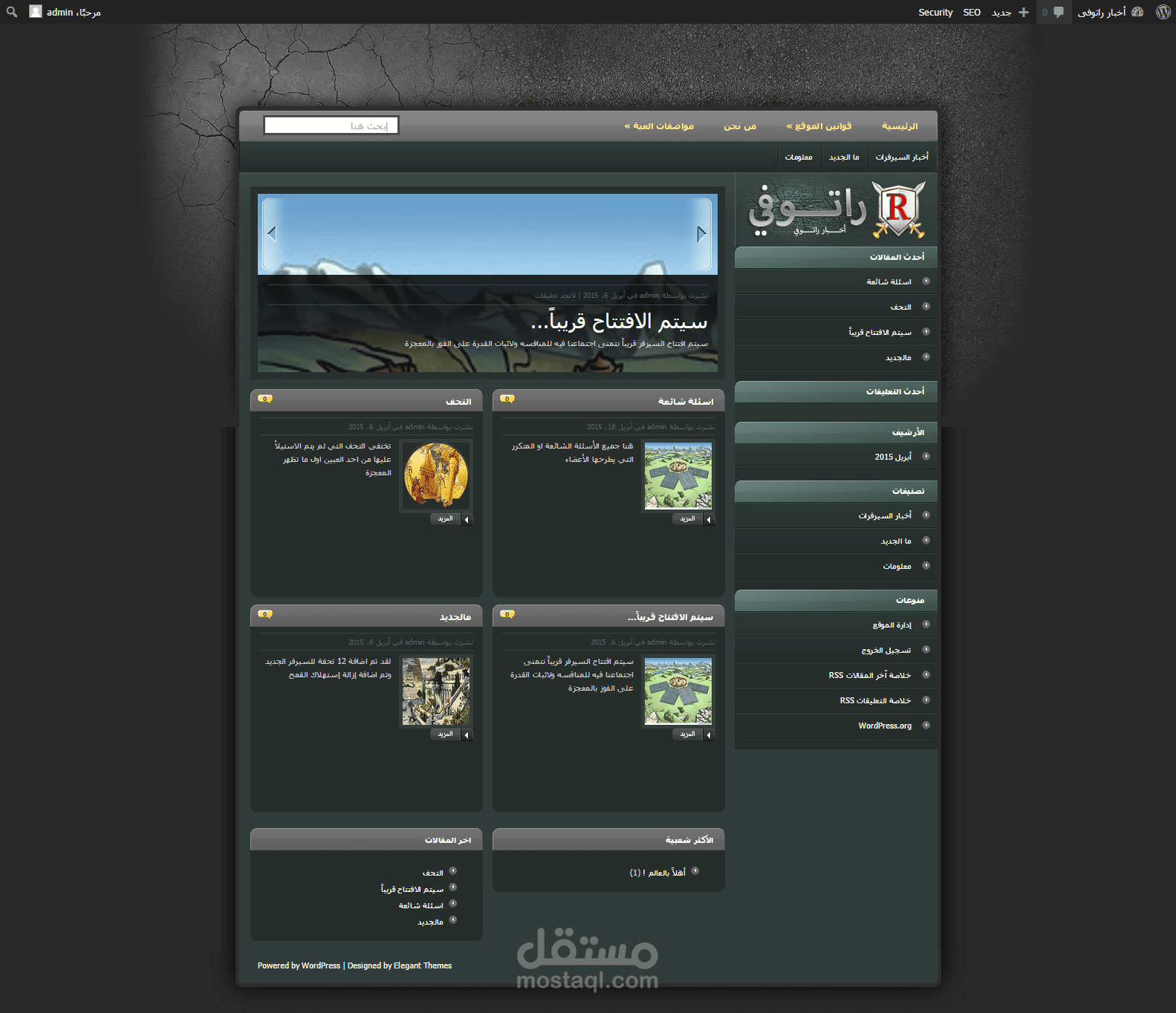The width and height of the screenshot is (1176, 1013).
Task: Open the أبريل 2015 archive
Action: click(x=893, y=457)
